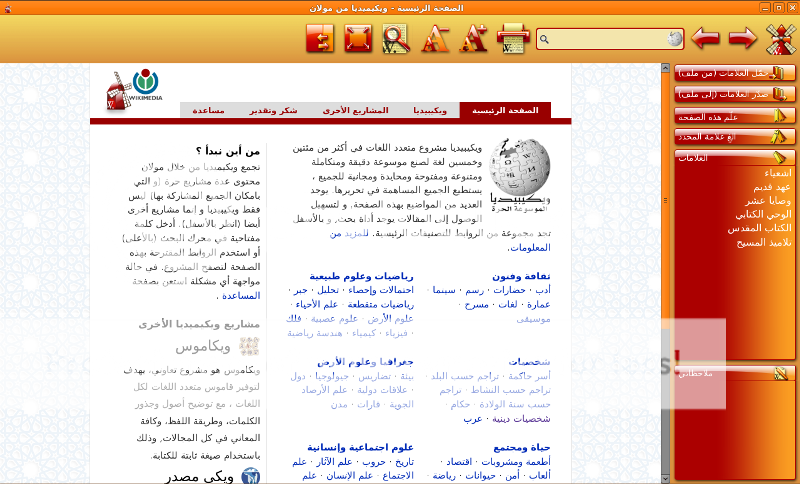Open the حياة ومجتمع category link
The image size is (800, 484).
[522, 448]
